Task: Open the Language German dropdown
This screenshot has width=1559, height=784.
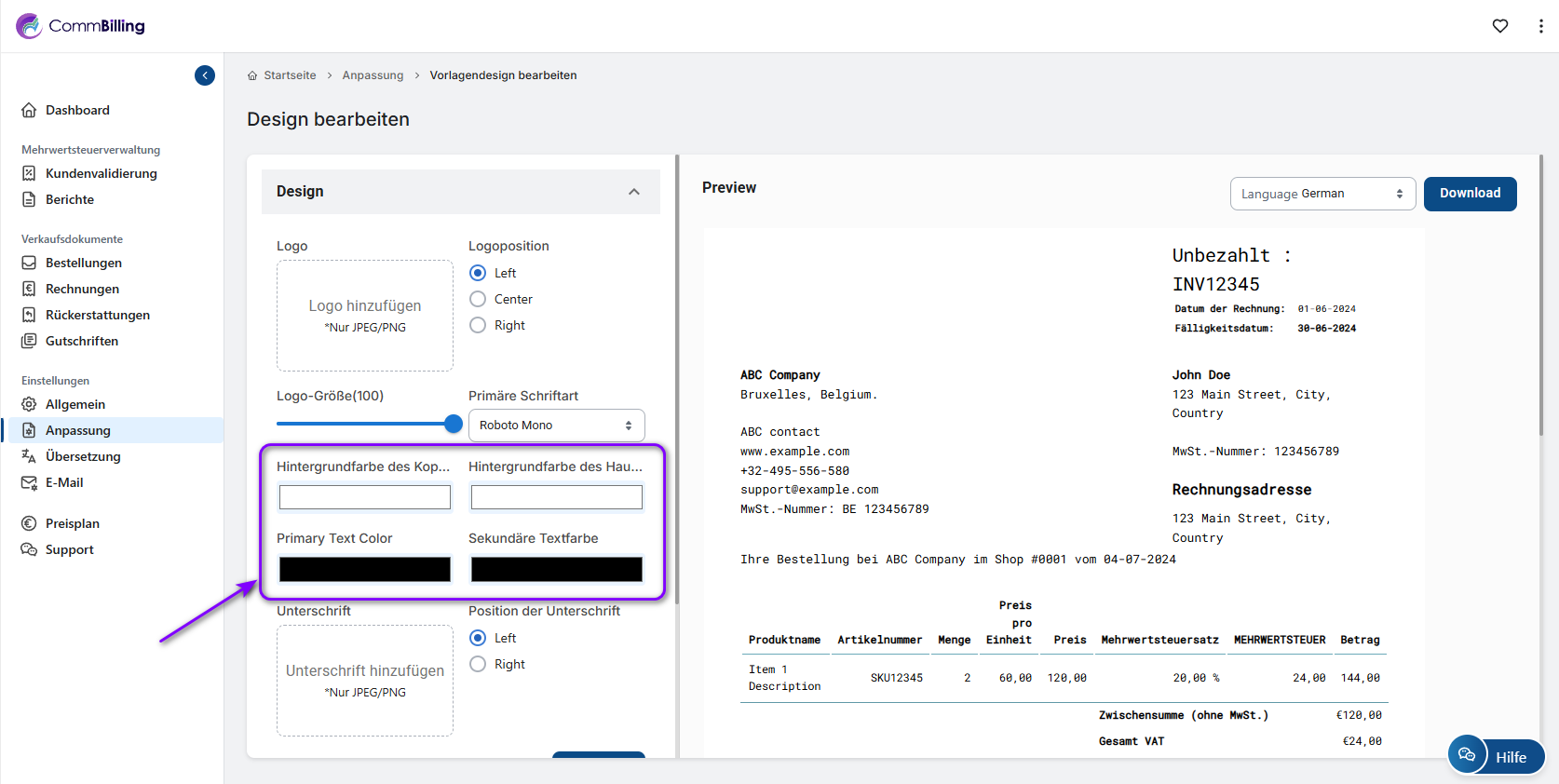Action: point(1322,194)
